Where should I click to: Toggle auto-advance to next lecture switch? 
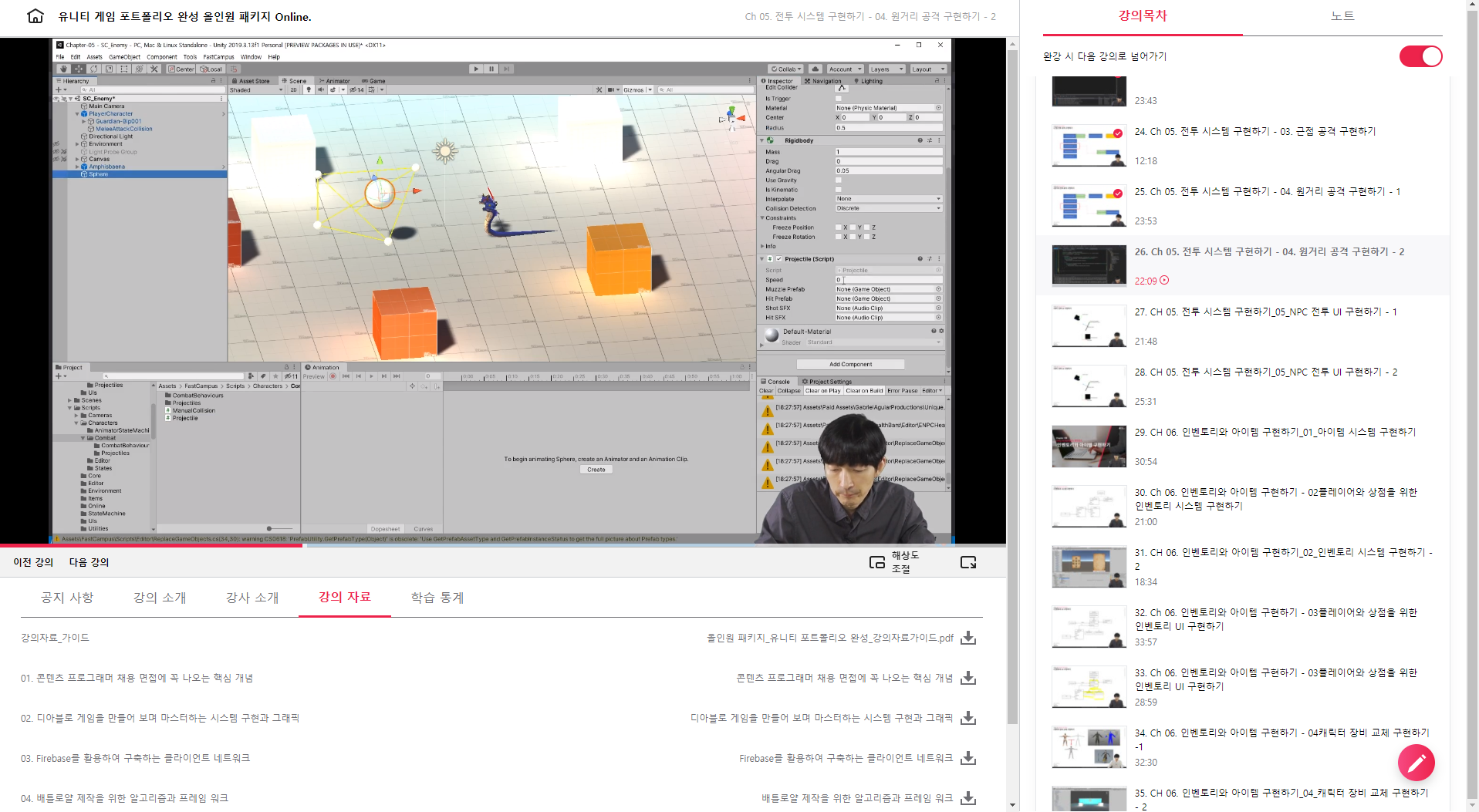tap(1420, 56)
